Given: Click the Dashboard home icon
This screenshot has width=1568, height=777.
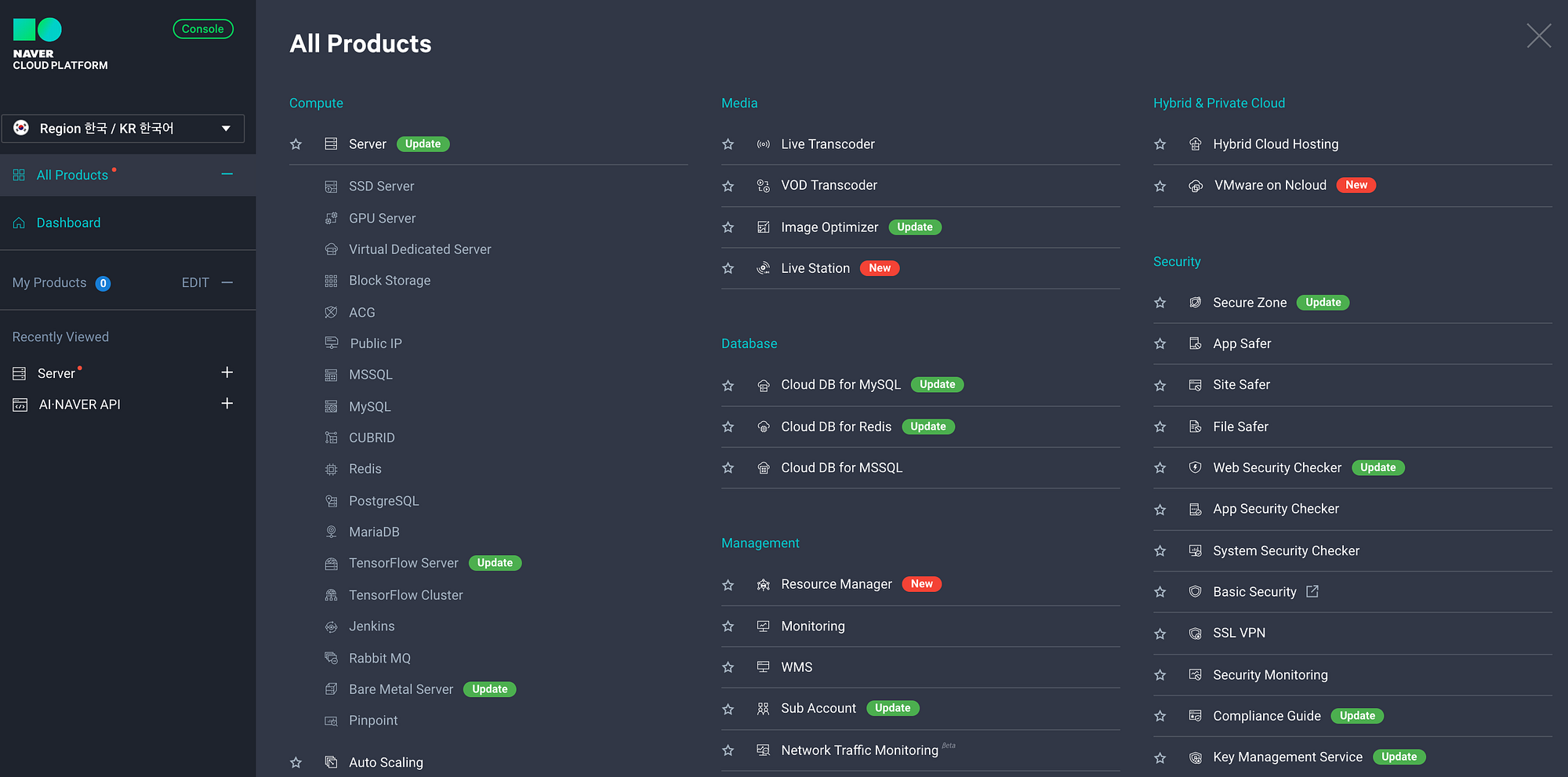Looking at the screenshot, I should click(x=19, y=223).
